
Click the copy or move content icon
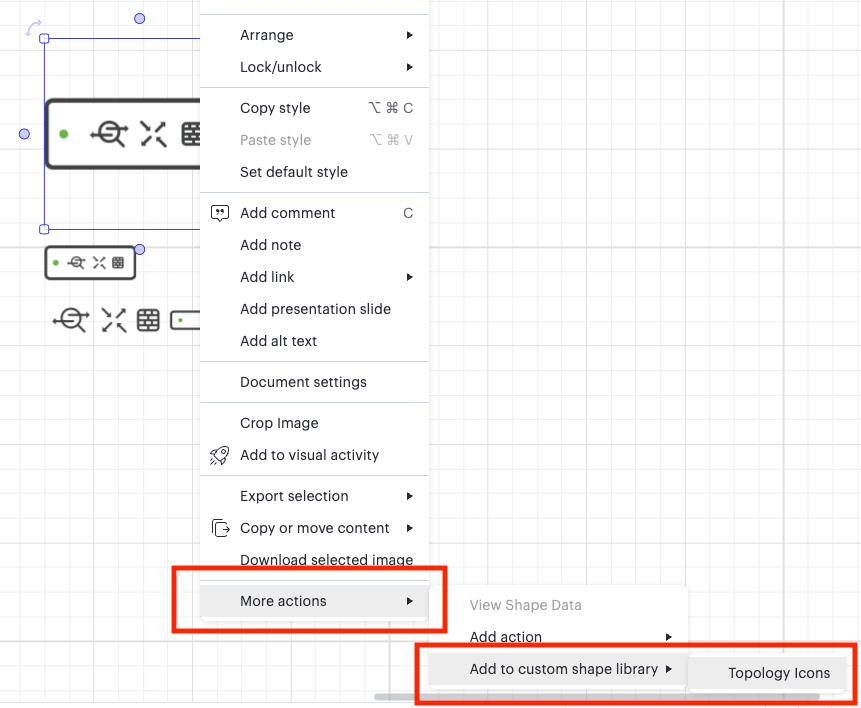point(220,528)
